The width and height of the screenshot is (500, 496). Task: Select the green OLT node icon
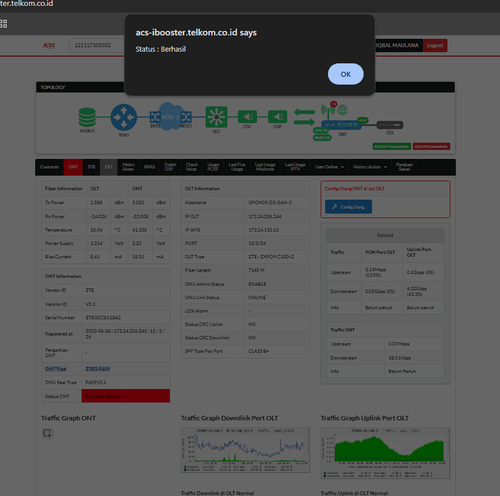[x=216, y=117]
